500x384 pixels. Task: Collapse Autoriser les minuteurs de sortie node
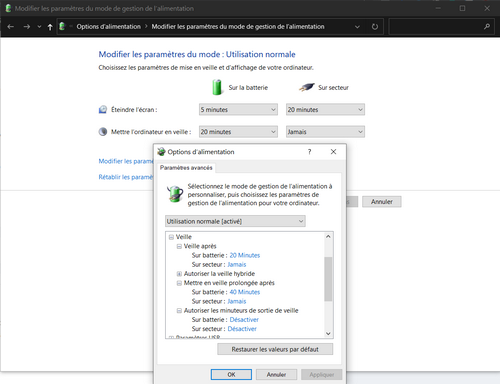[x=179, y=311]
